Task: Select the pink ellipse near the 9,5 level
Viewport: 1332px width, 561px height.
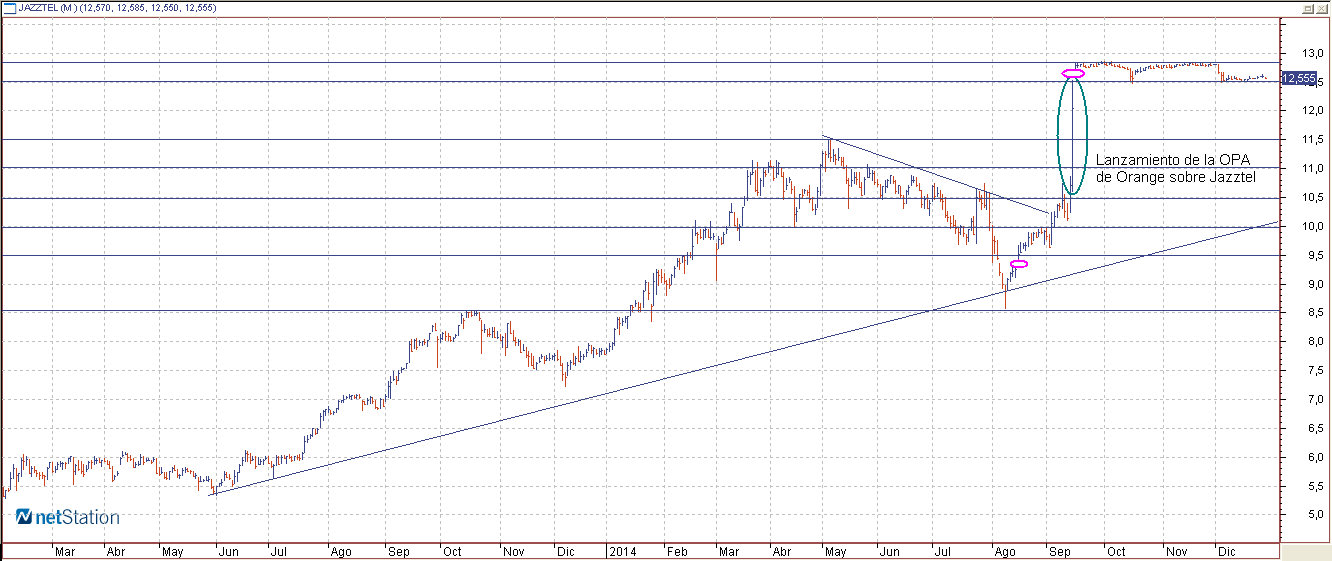Action: (x=1019, y=264)
